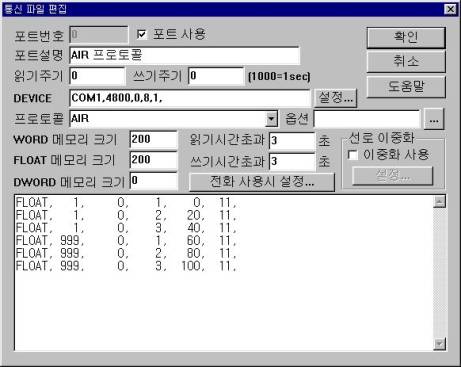Click the 전화 사용시 설정... button
Screen dimensions: 461x367
pyautogui.click(x=262, y=182)
